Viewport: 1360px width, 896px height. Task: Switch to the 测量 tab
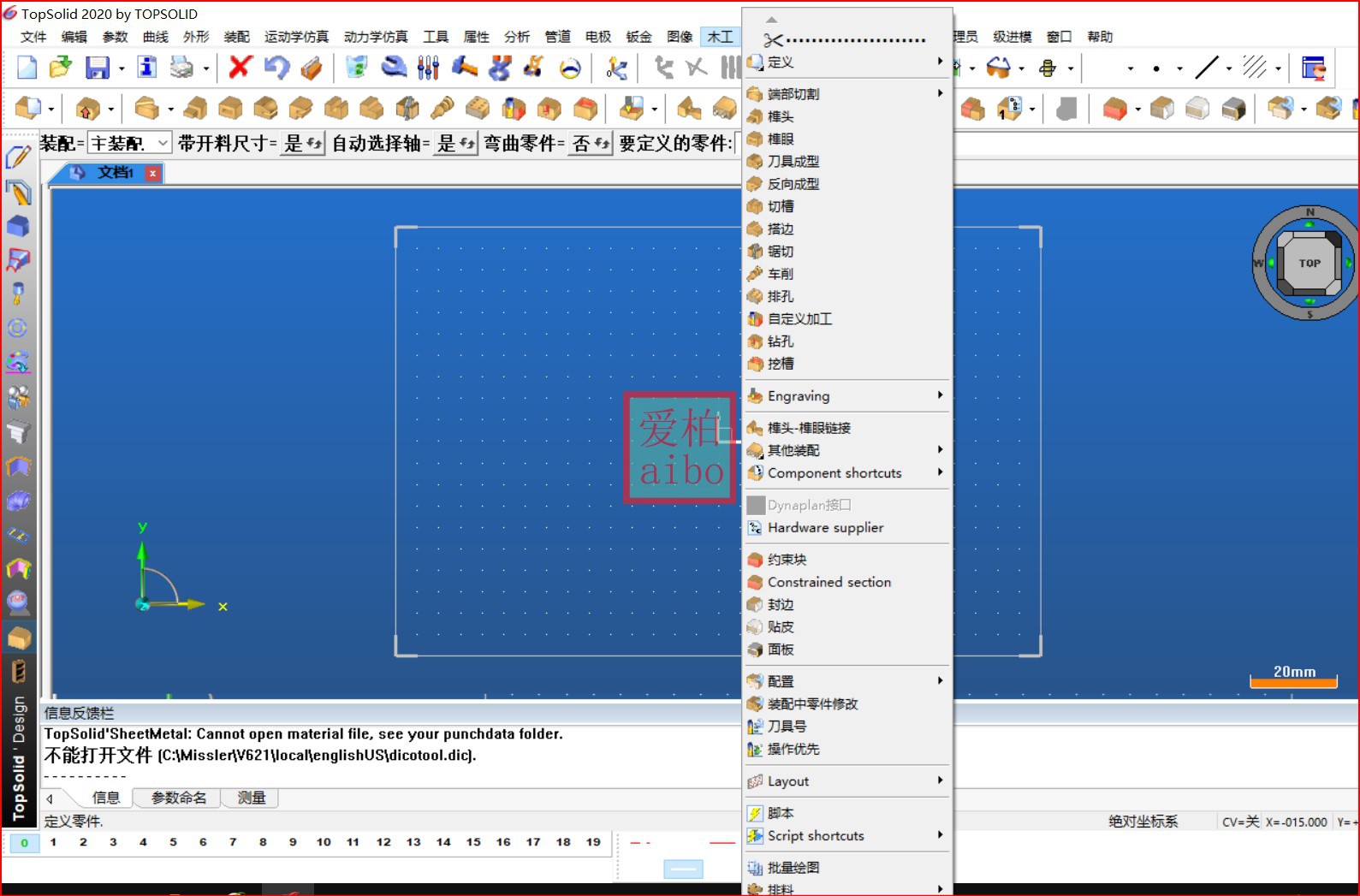click(252, 798)
